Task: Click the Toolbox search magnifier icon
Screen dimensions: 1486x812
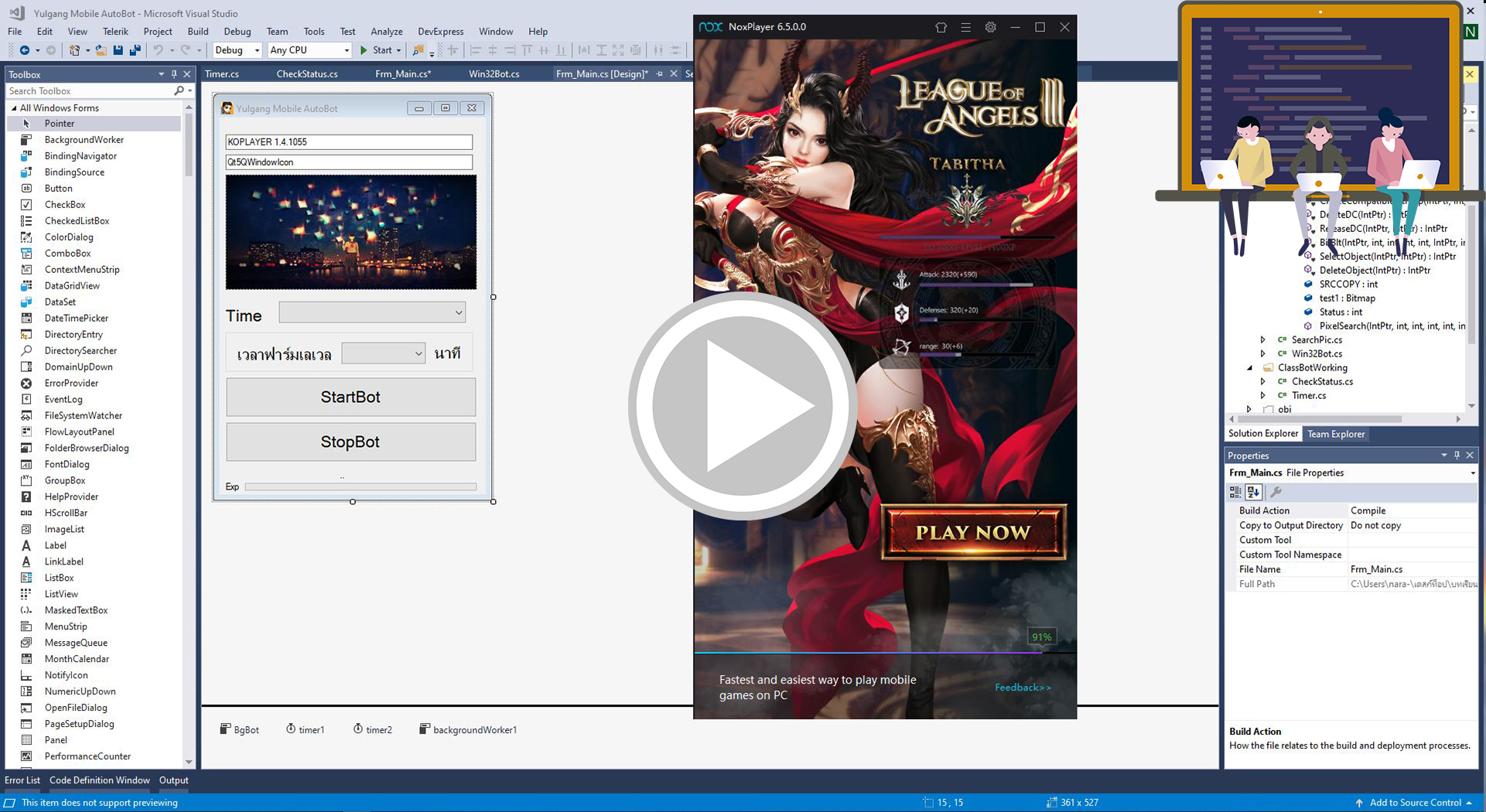Action: (x=179, y=91)
